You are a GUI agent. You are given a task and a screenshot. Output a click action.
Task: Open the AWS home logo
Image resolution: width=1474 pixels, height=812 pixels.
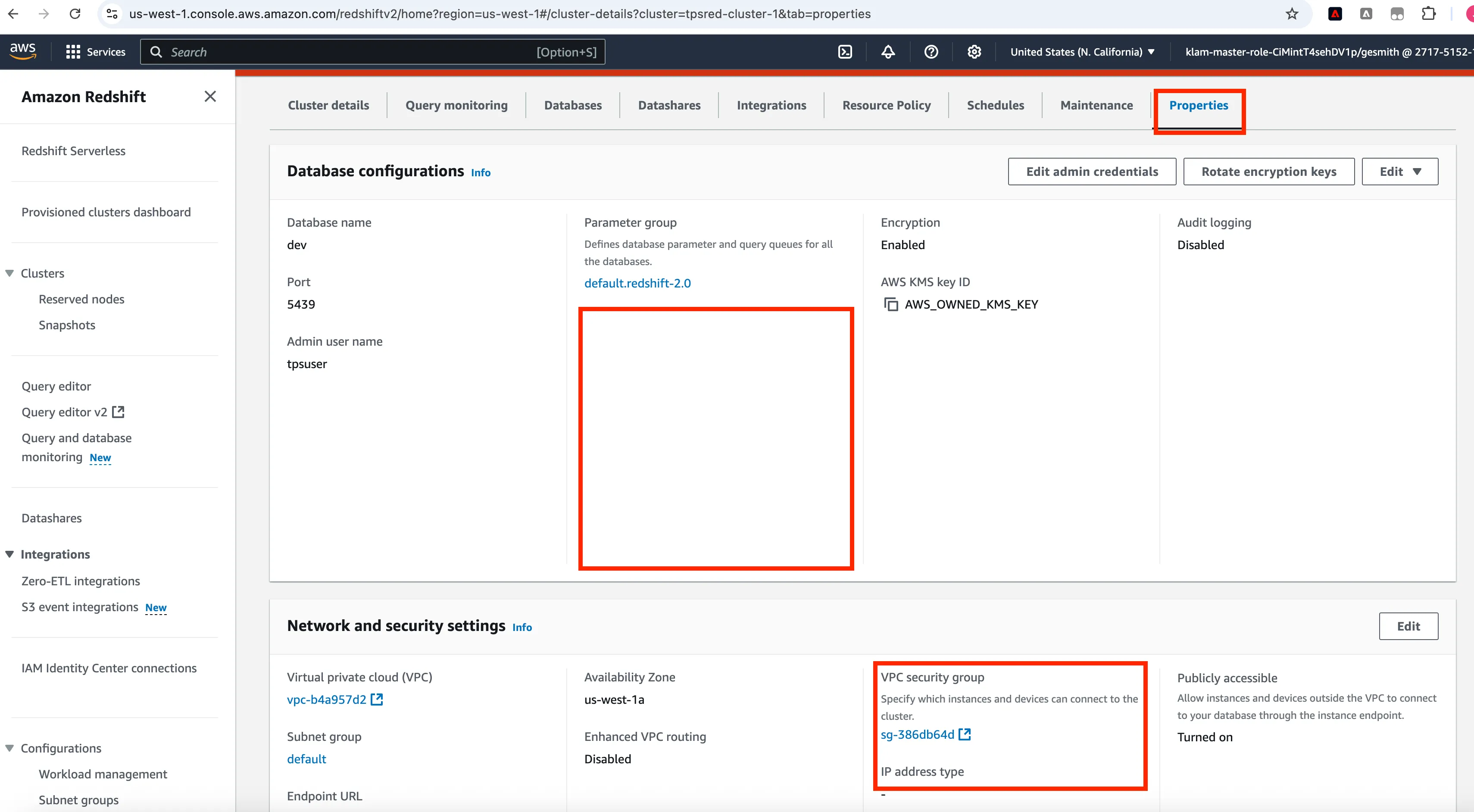point(23,51)
